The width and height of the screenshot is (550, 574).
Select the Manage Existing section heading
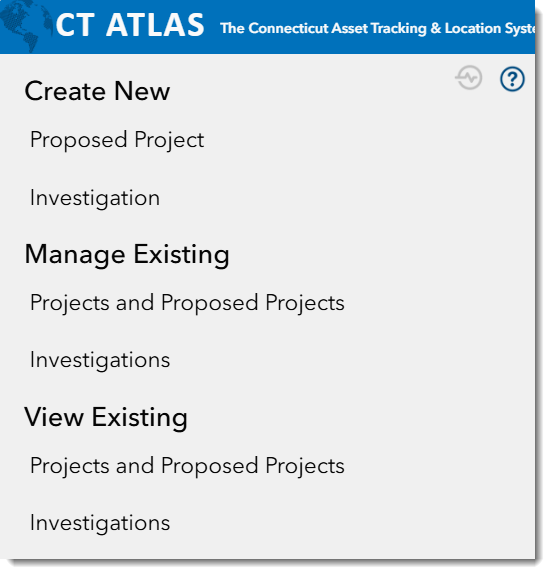(x=127, y=255)
